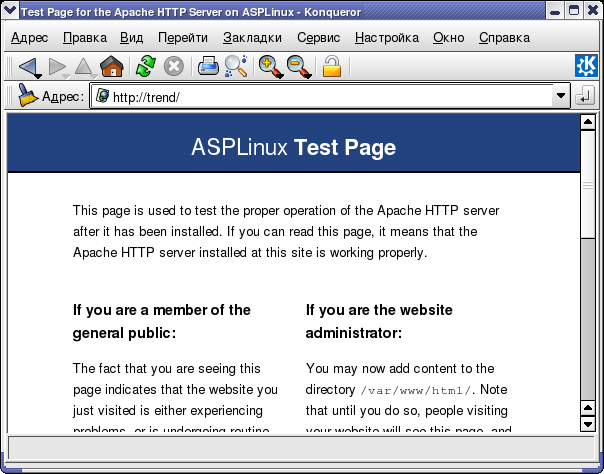
Task: Open the Настройка menu
Action: coord(387,38)
